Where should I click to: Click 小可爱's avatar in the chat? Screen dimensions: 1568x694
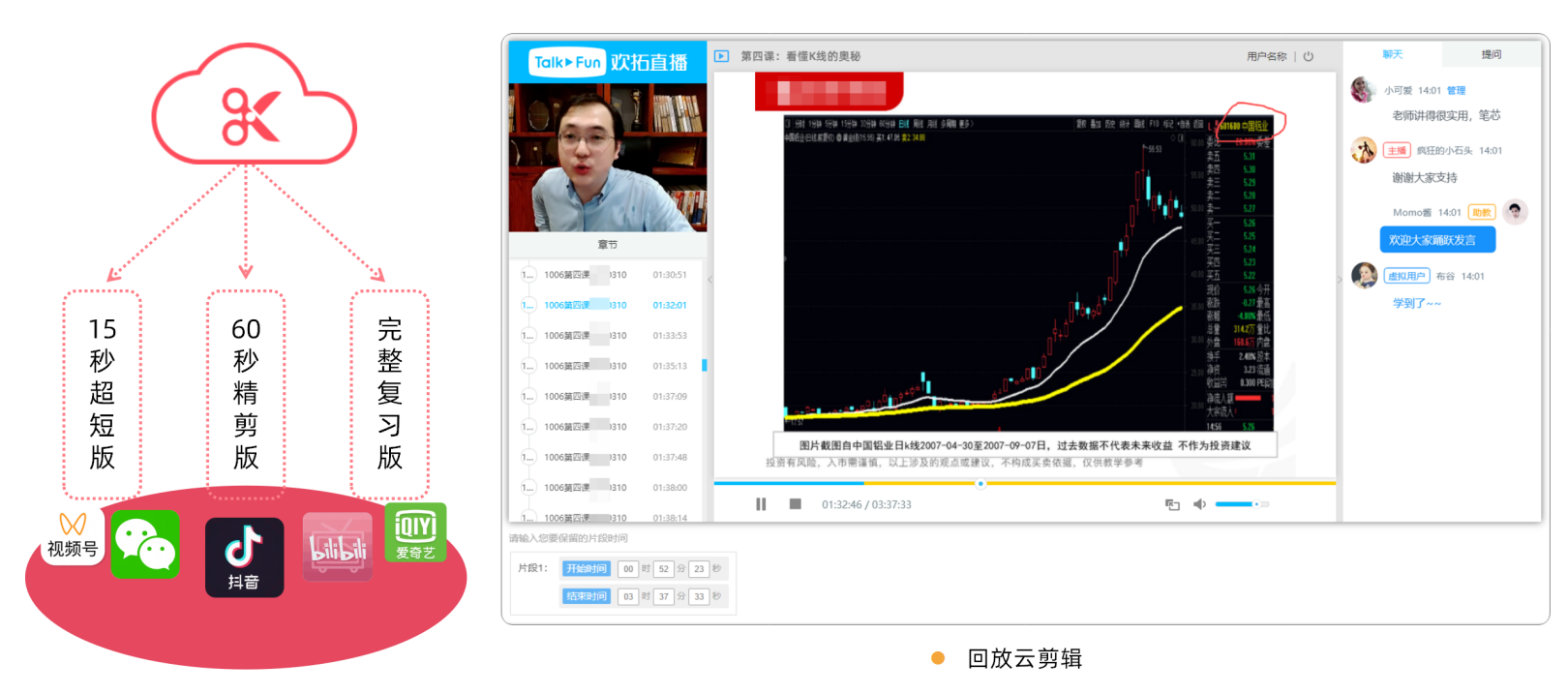[1364, 90]
